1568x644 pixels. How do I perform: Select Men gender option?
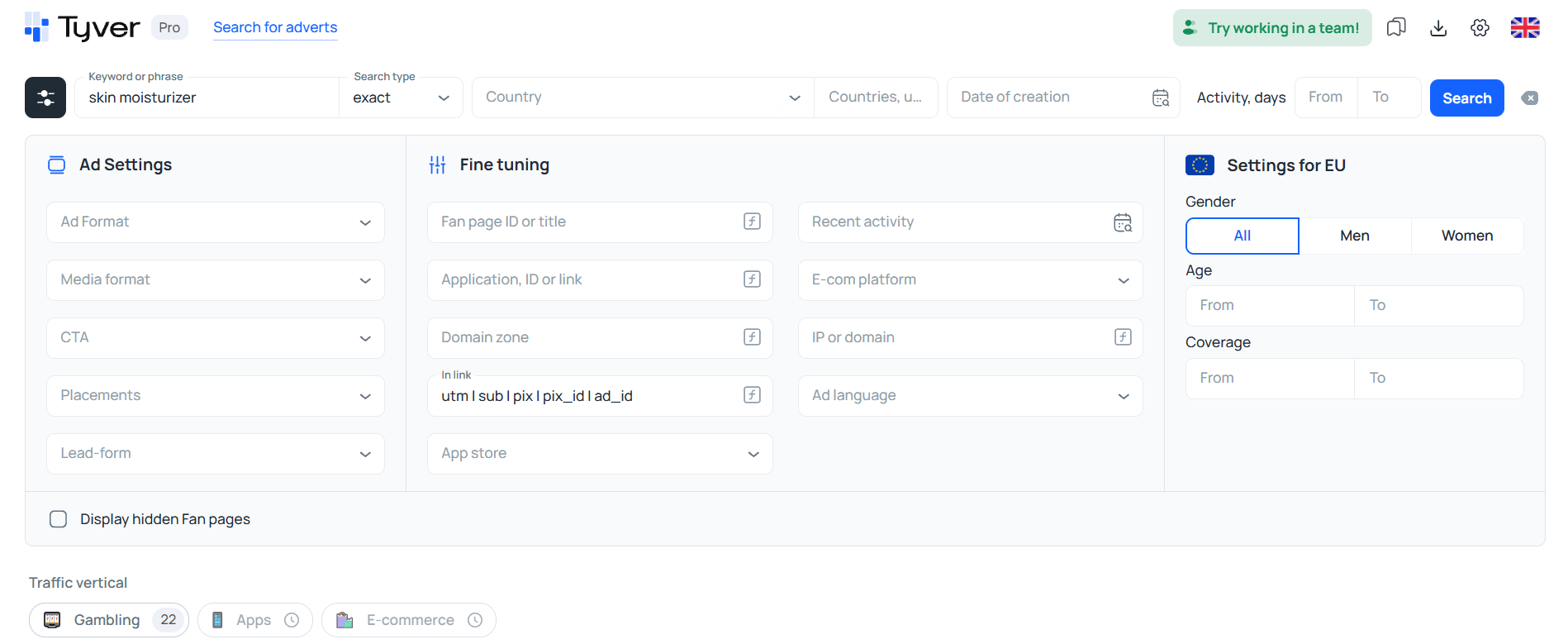(x=1355, y=236)
